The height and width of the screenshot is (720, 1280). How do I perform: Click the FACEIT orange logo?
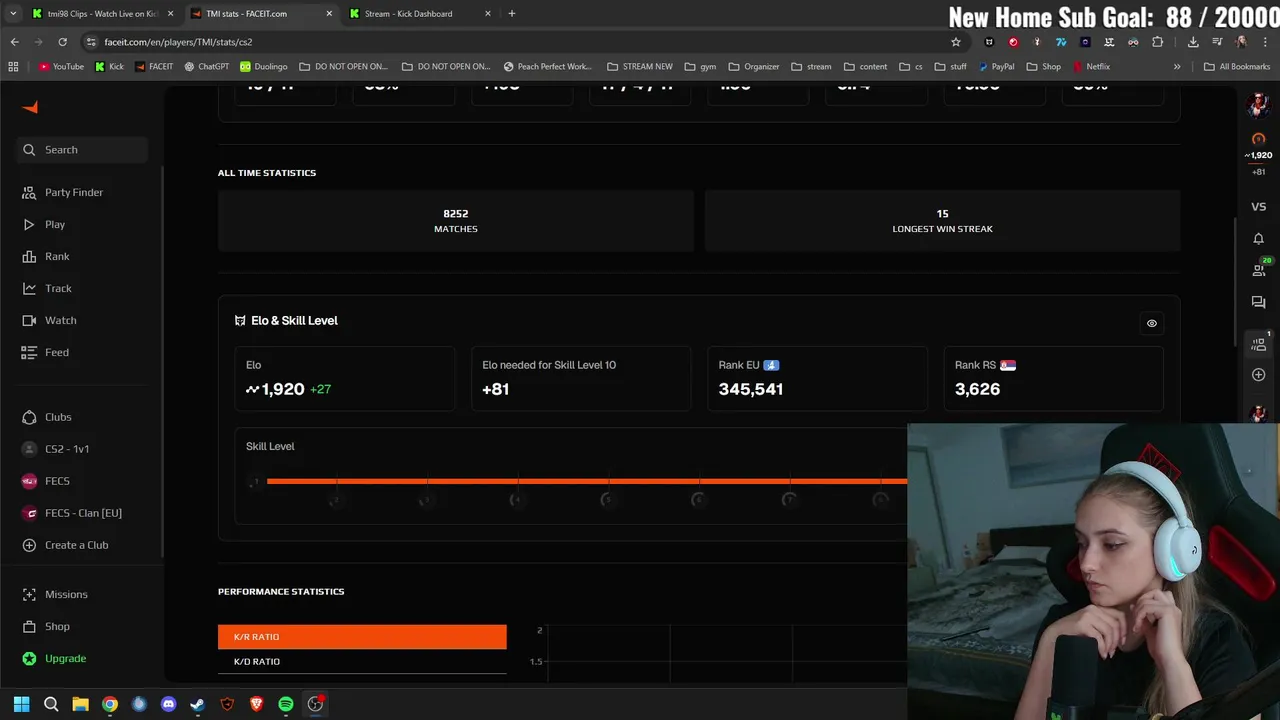[x=30, y=107]
